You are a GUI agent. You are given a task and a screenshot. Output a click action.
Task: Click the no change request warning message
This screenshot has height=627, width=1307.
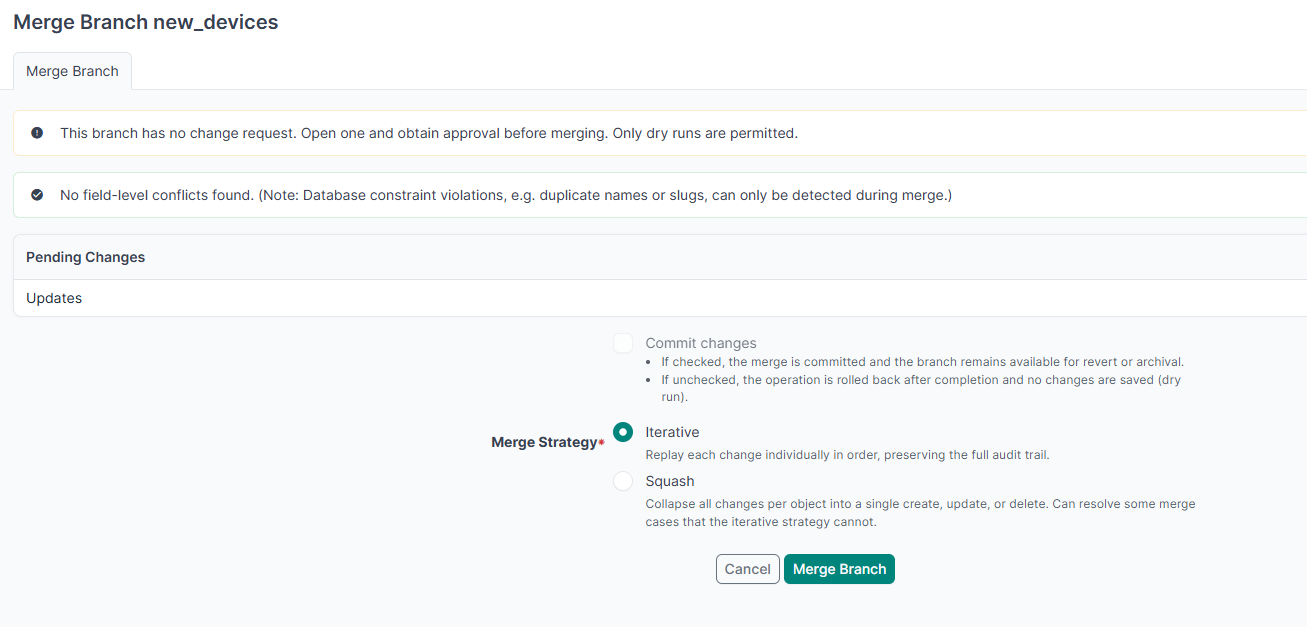click(x=429, y=133)
